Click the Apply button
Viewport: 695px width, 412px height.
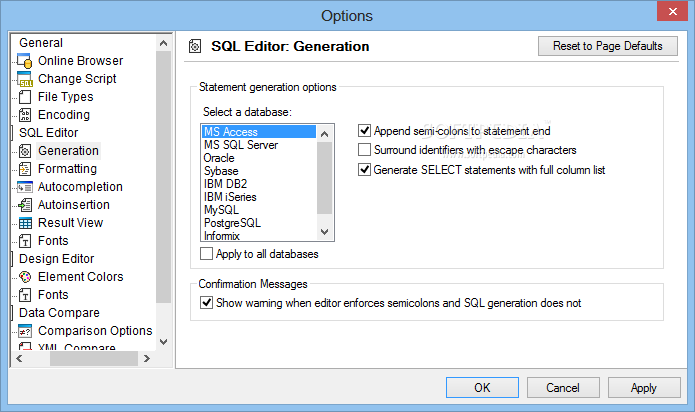(644, 388)
